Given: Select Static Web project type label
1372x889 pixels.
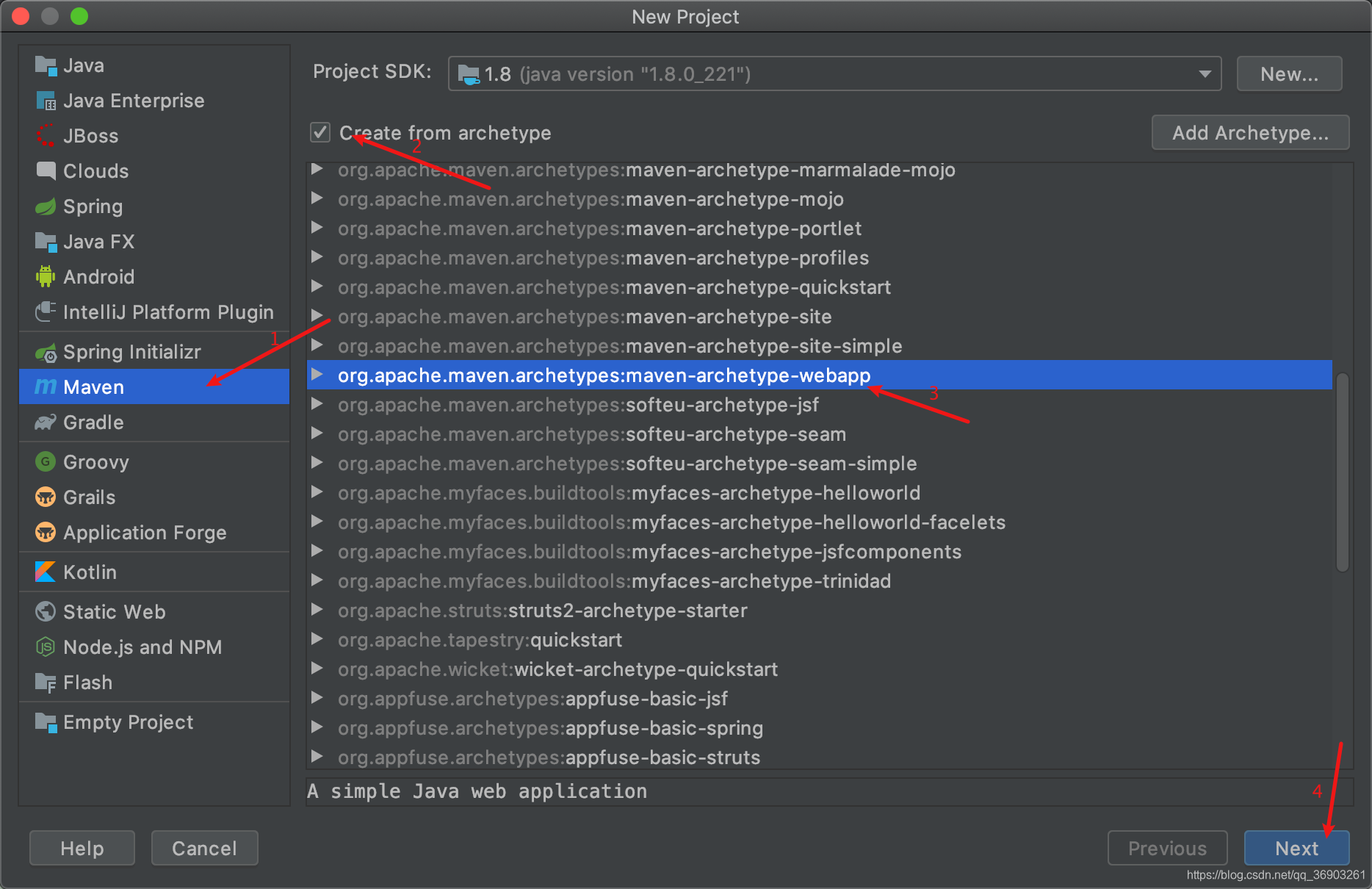Looking at the screenshot, I should point(115,611).
